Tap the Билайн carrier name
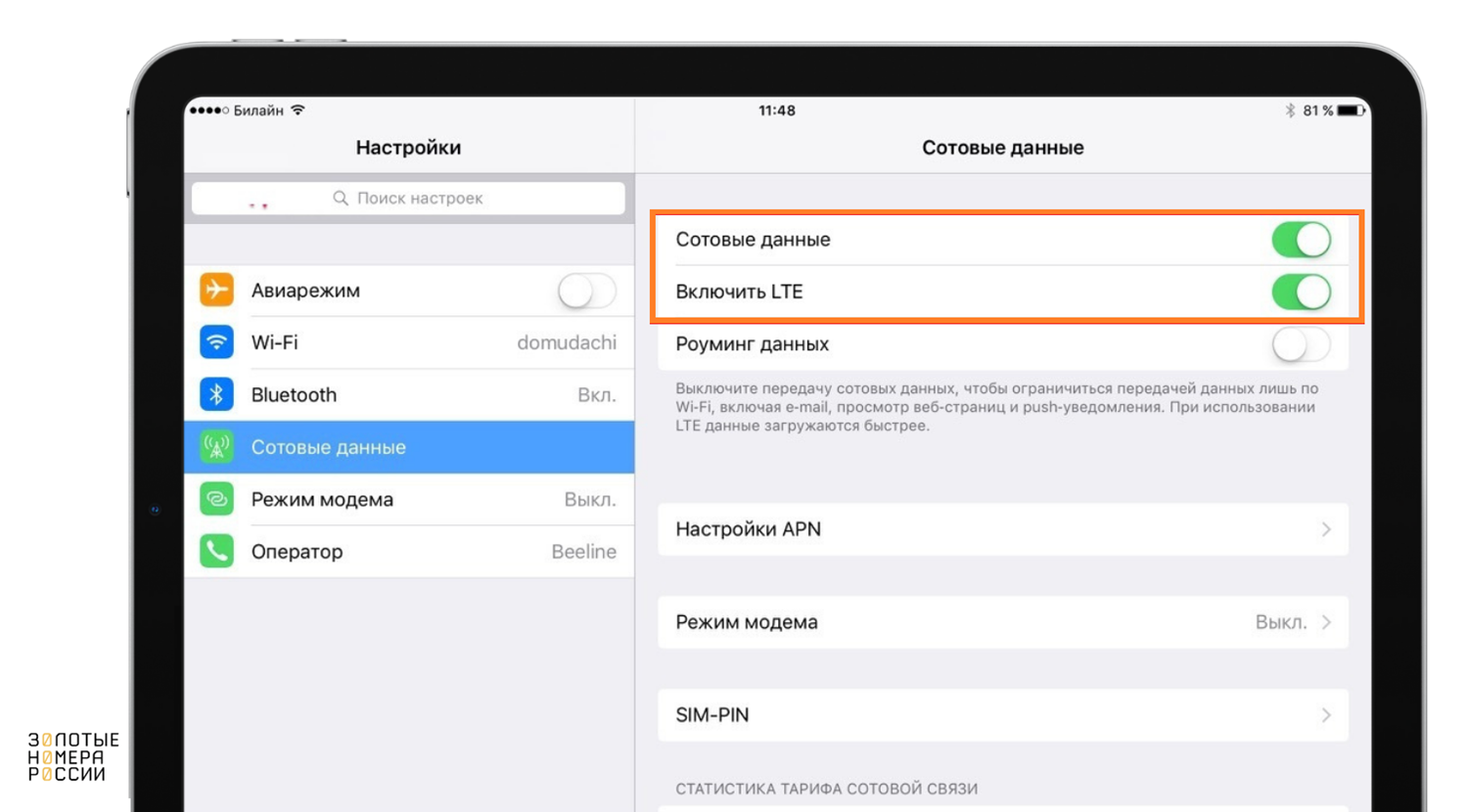1468x812 pixels. tap(258, 111)
